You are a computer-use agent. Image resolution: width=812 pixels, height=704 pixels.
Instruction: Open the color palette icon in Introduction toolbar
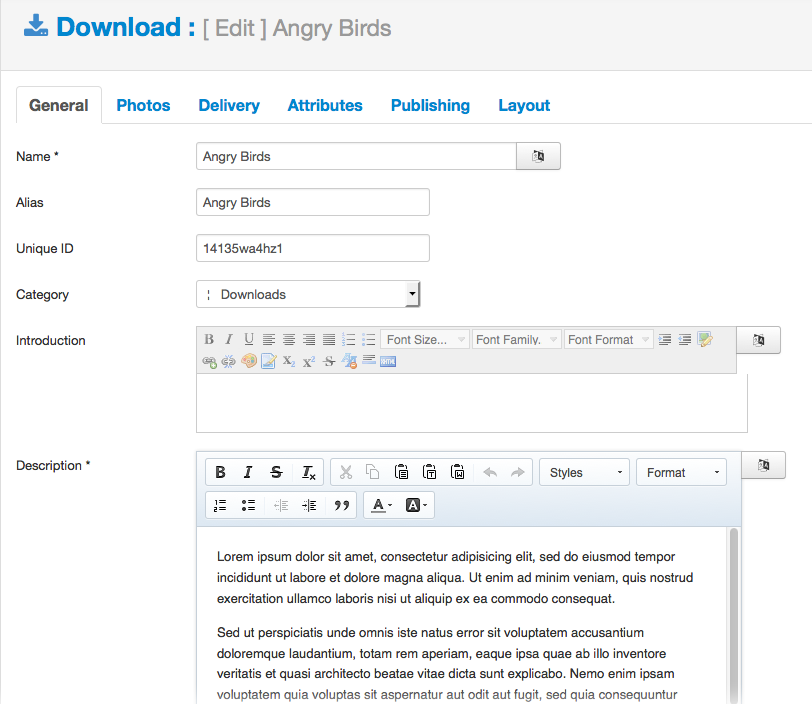pos(249,361)
